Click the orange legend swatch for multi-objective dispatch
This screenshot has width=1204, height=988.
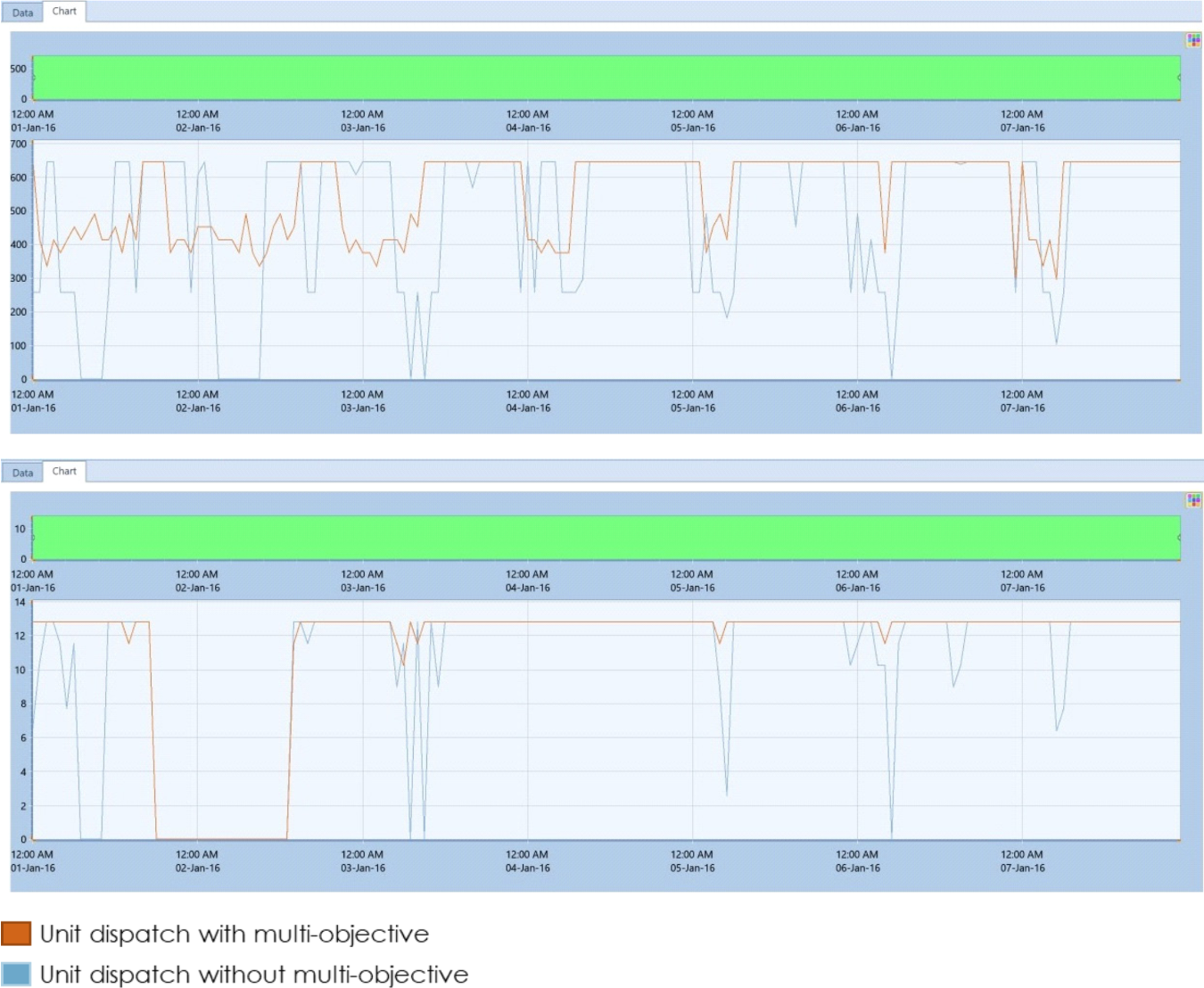[16, 934]
